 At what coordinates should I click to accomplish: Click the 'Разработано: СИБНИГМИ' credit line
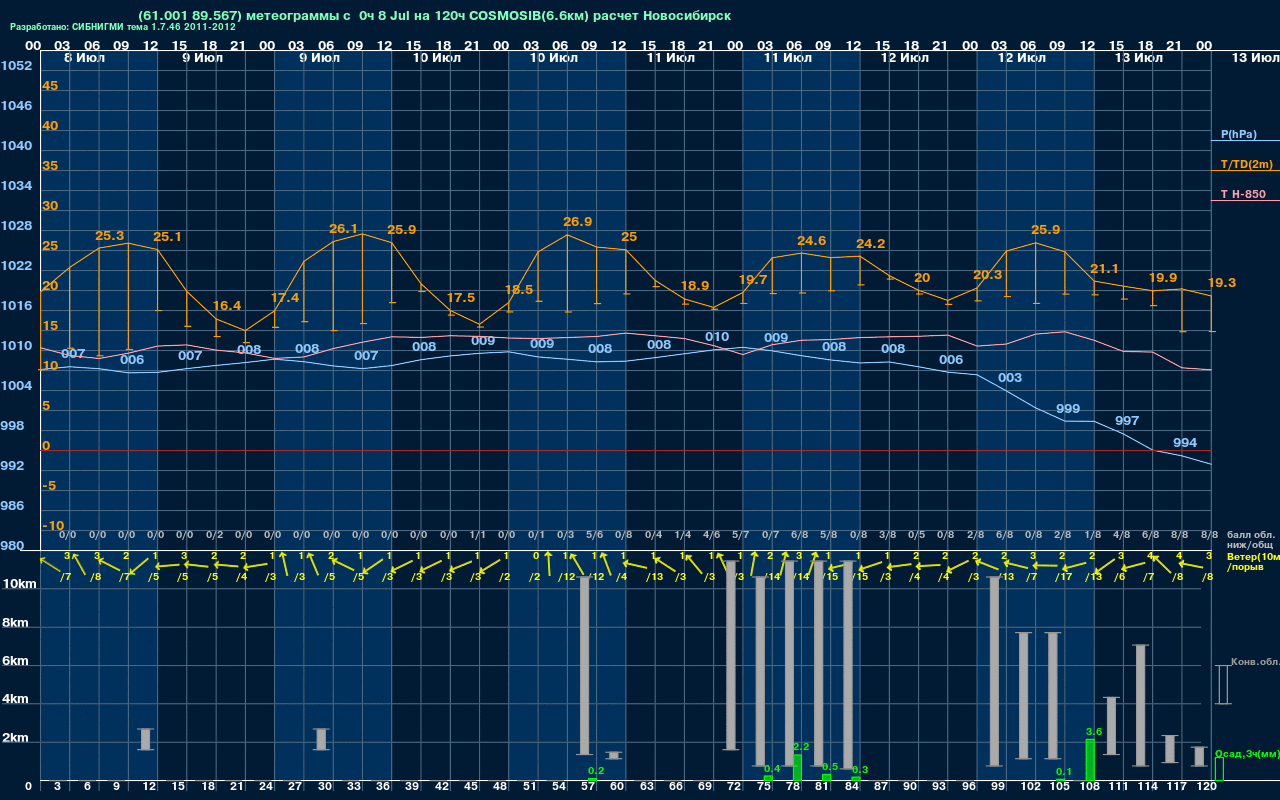click(123, 27)
